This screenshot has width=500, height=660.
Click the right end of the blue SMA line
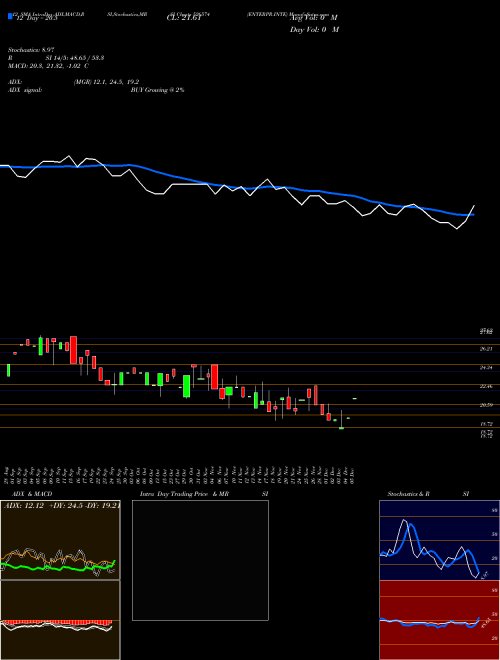pyautogui.click(x=473, y=215)
